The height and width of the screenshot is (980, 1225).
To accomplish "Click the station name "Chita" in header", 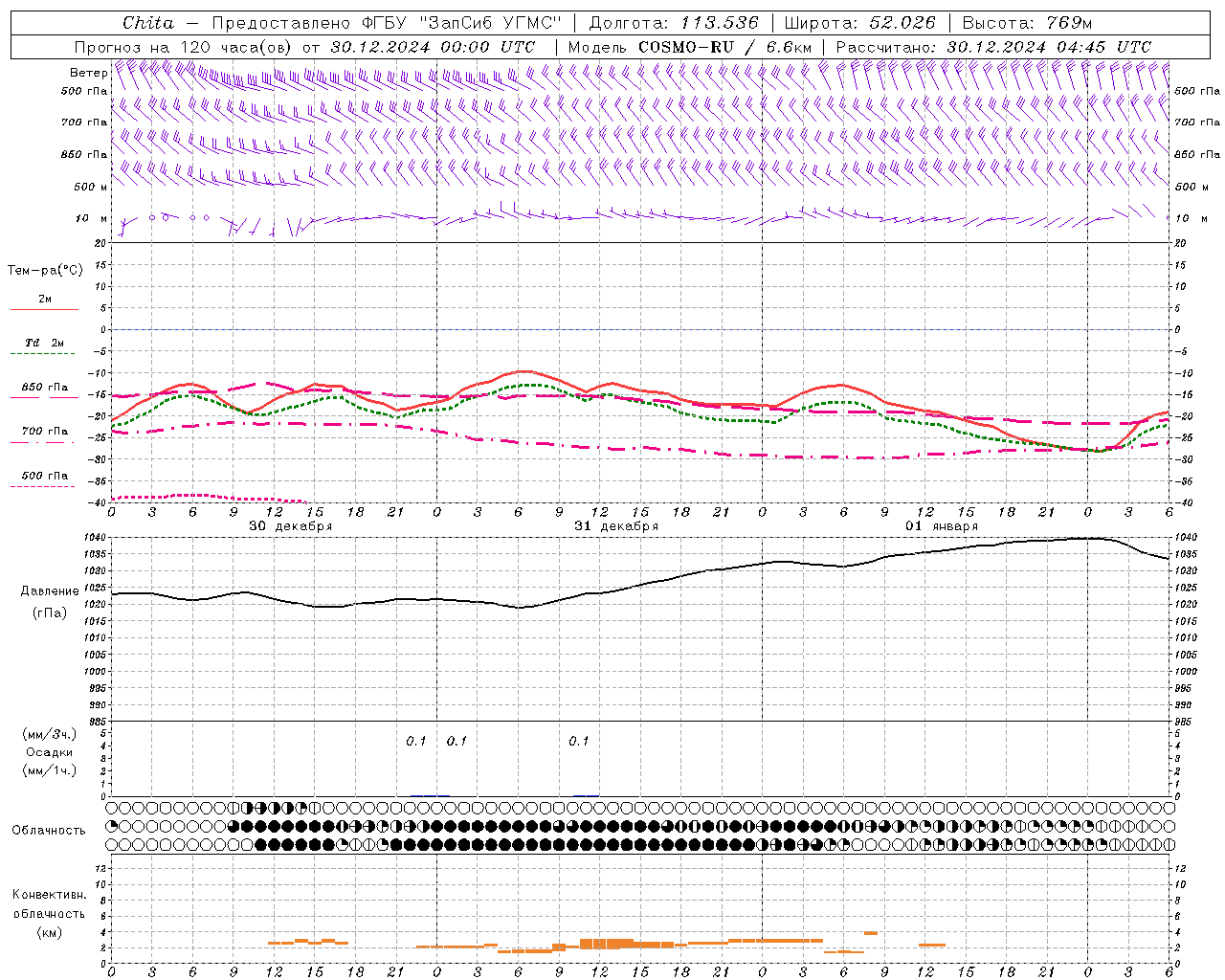I will point(148,23).
